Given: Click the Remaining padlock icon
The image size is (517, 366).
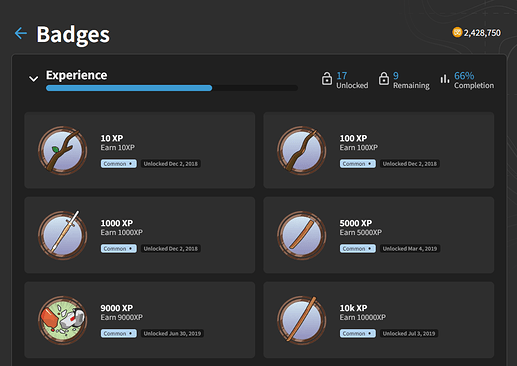Looking at the screenshot, I should [x=384, y=79].
